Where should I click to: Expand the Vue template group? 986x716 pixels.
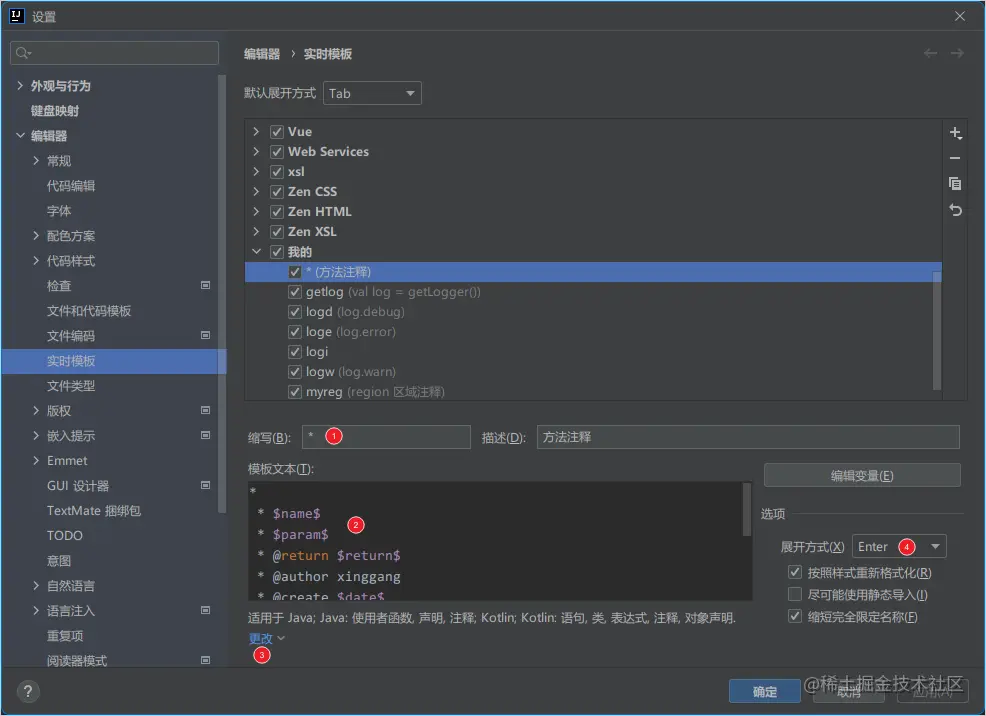click(x=256, y=131)
